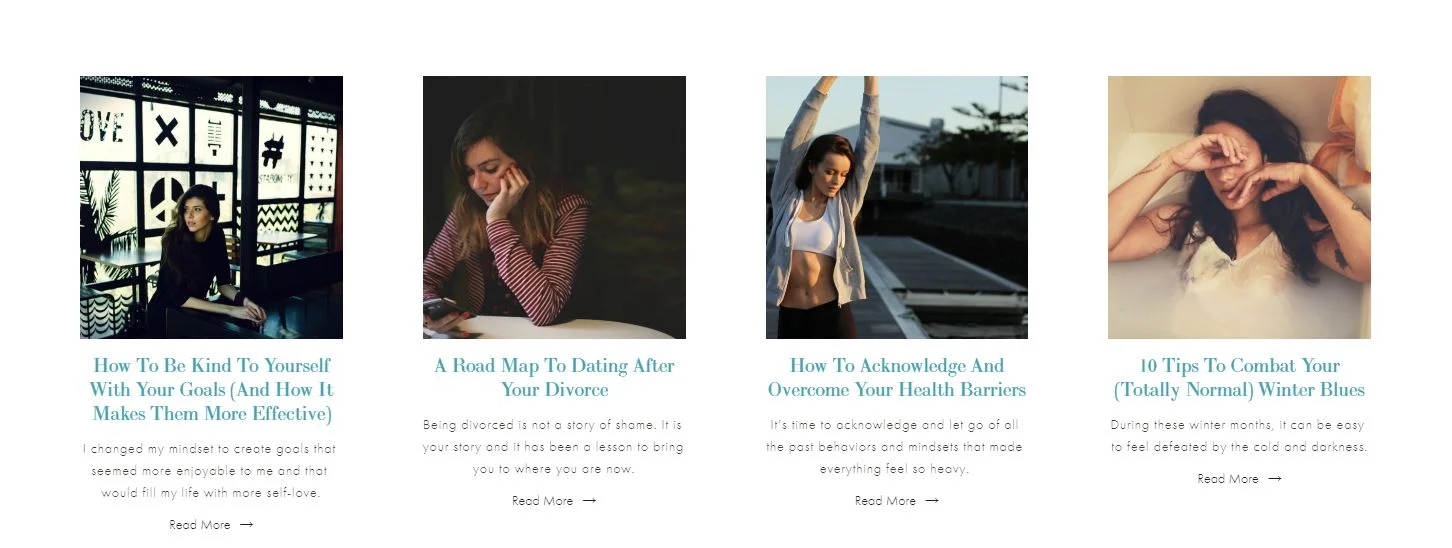Open the striped shirt woman photo

click(554, 207)
